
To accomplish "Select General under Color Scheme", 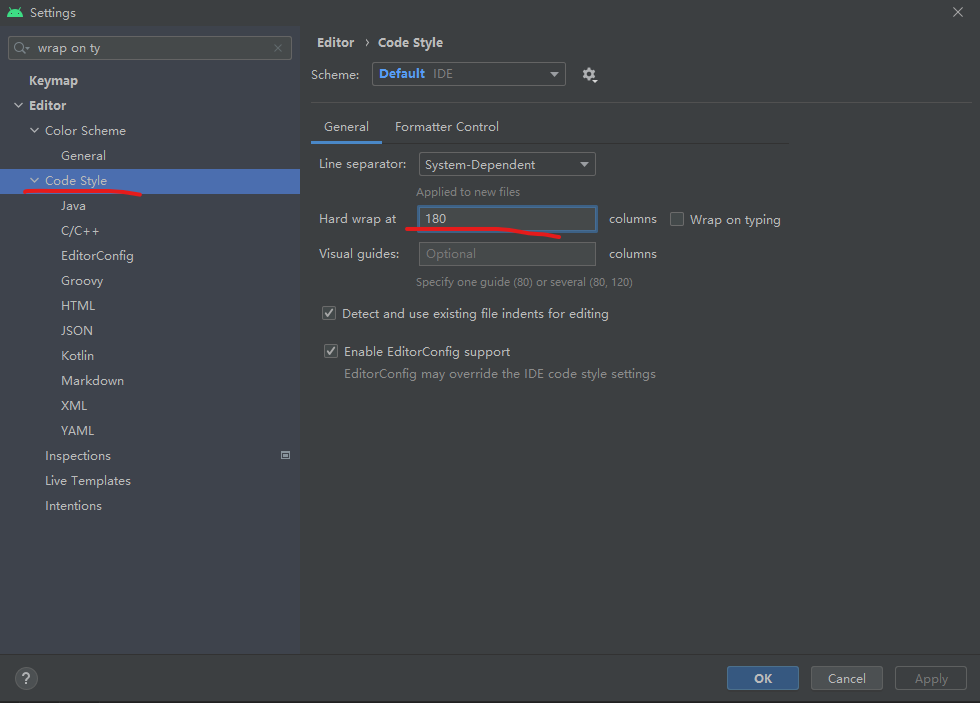I will coord(83,156).
